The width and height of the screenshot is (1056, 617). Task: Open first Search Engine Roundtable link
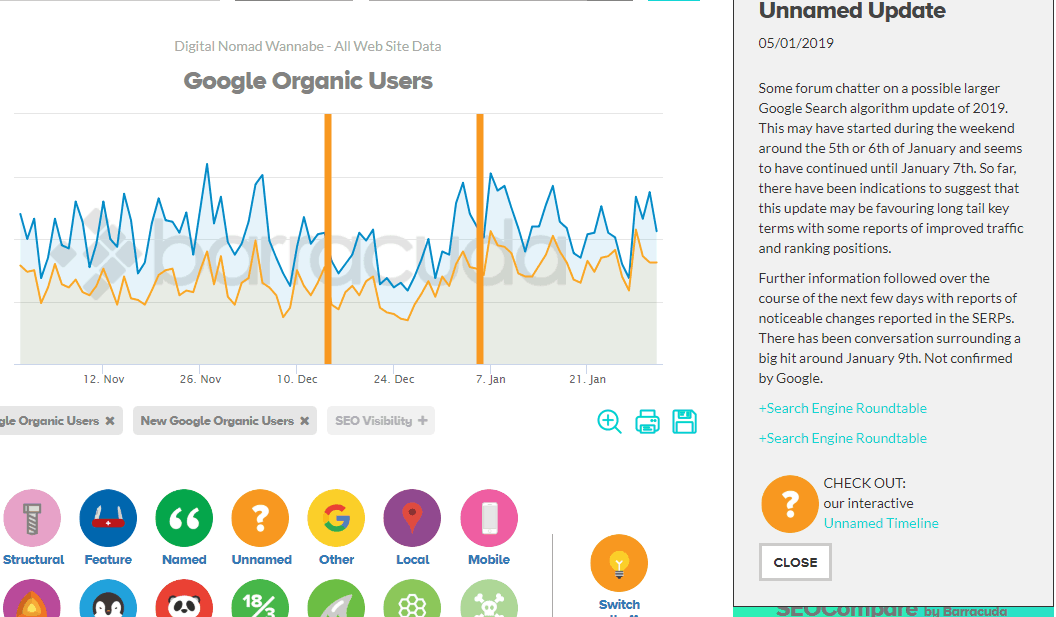tap(842, 408)
